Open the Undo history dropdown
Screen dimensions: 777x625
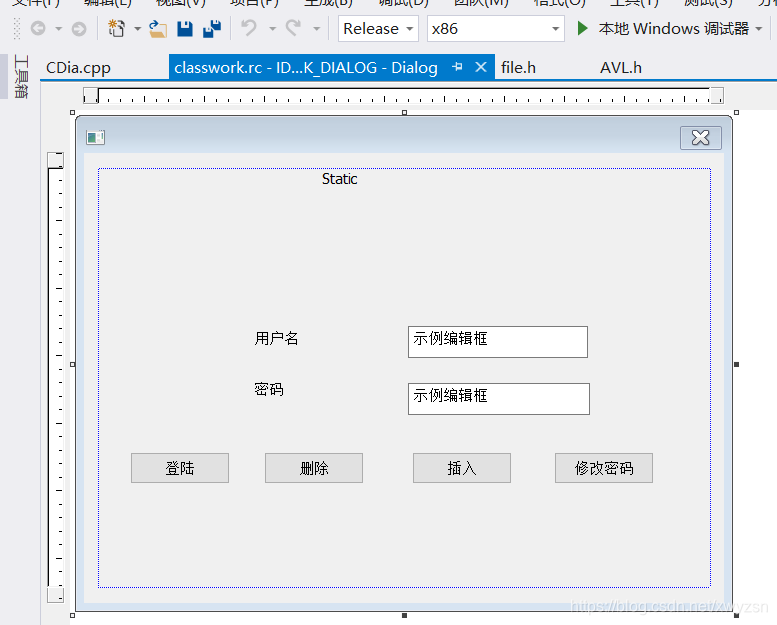[x=272, y=29]
